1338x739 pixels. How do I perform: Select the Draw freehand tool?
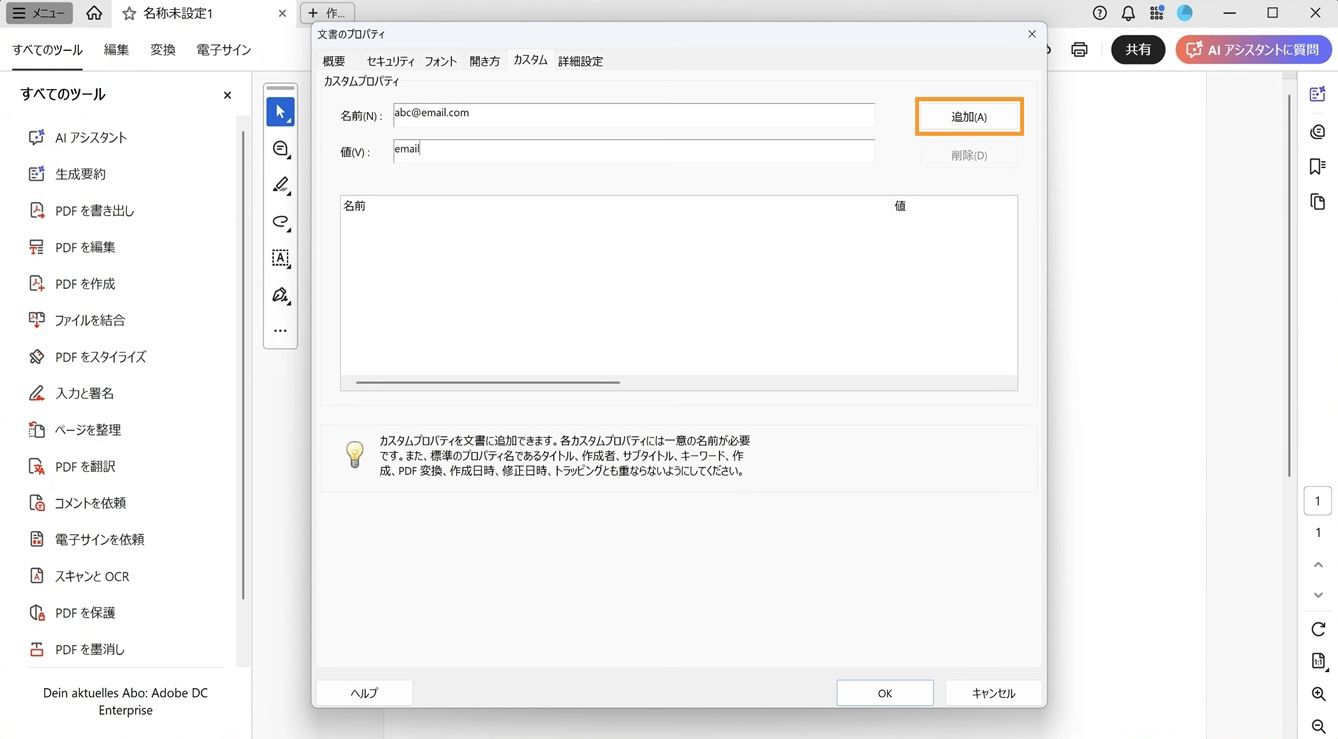[x=281, y=222]
